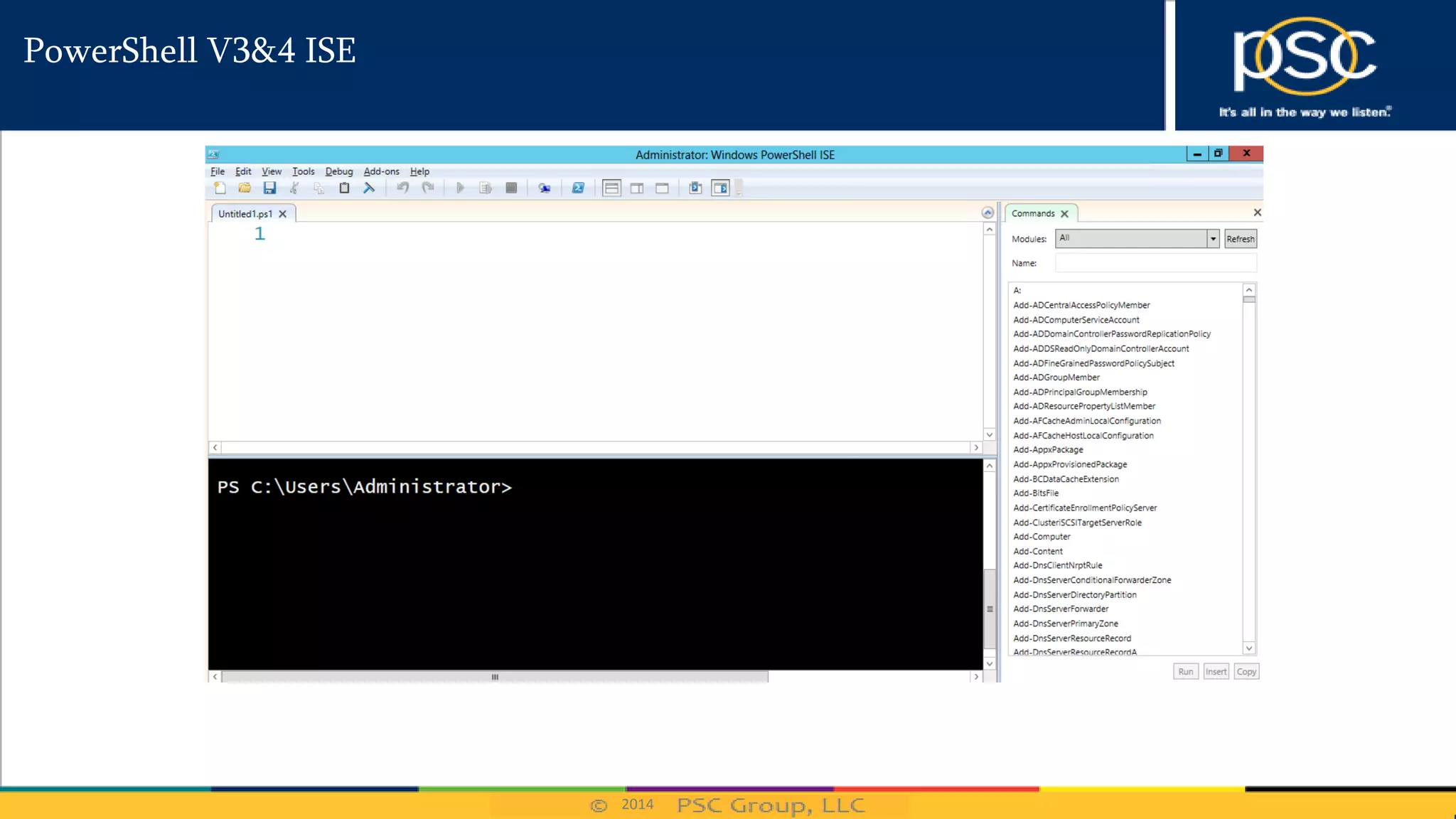Open the New Remote PowerShell Tab icon
This screenshot has height=819, width=1456.
coord(545,188)
